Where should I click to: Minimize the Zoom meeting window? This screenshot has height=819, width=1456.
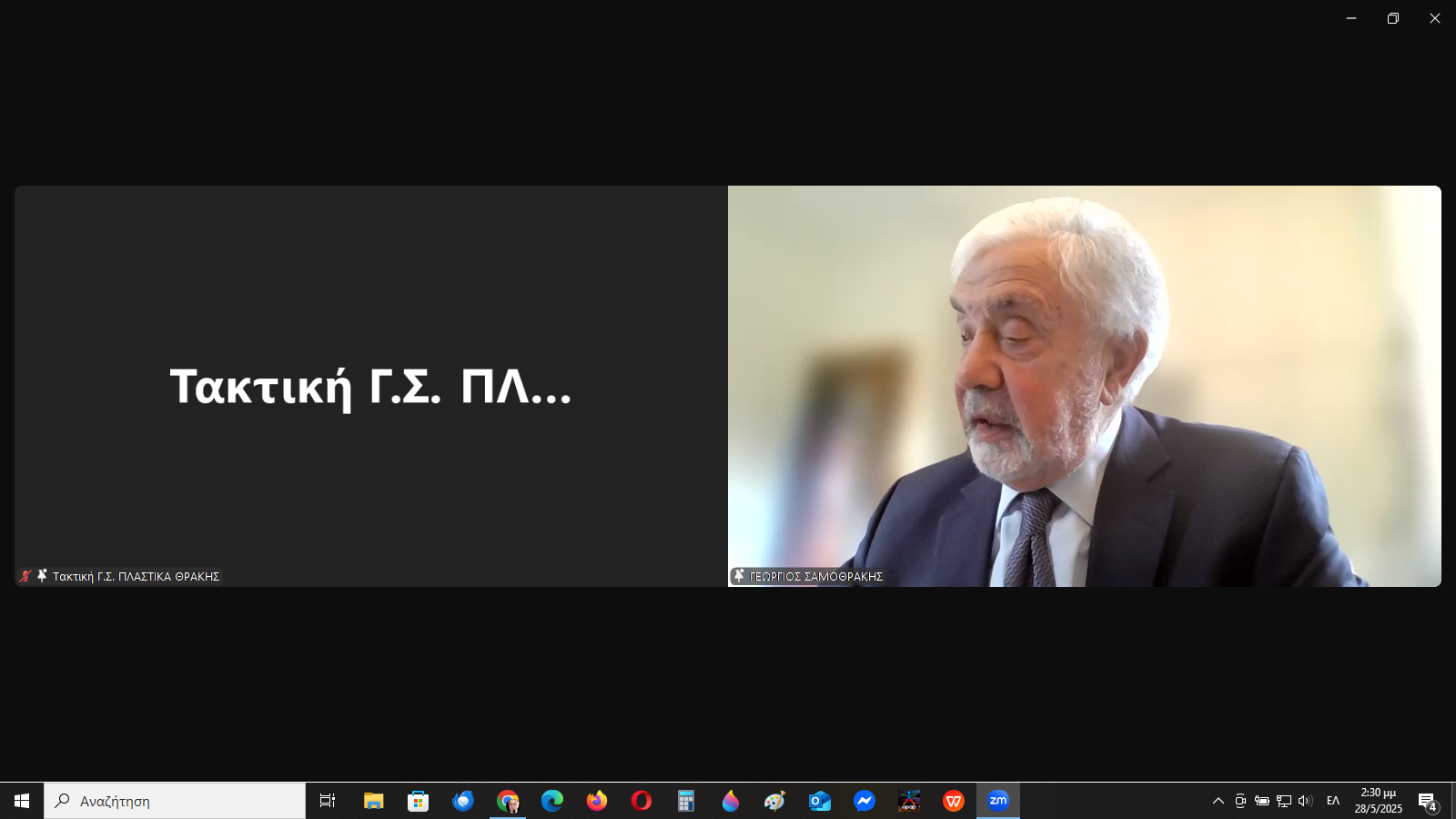coord(1351,18)
